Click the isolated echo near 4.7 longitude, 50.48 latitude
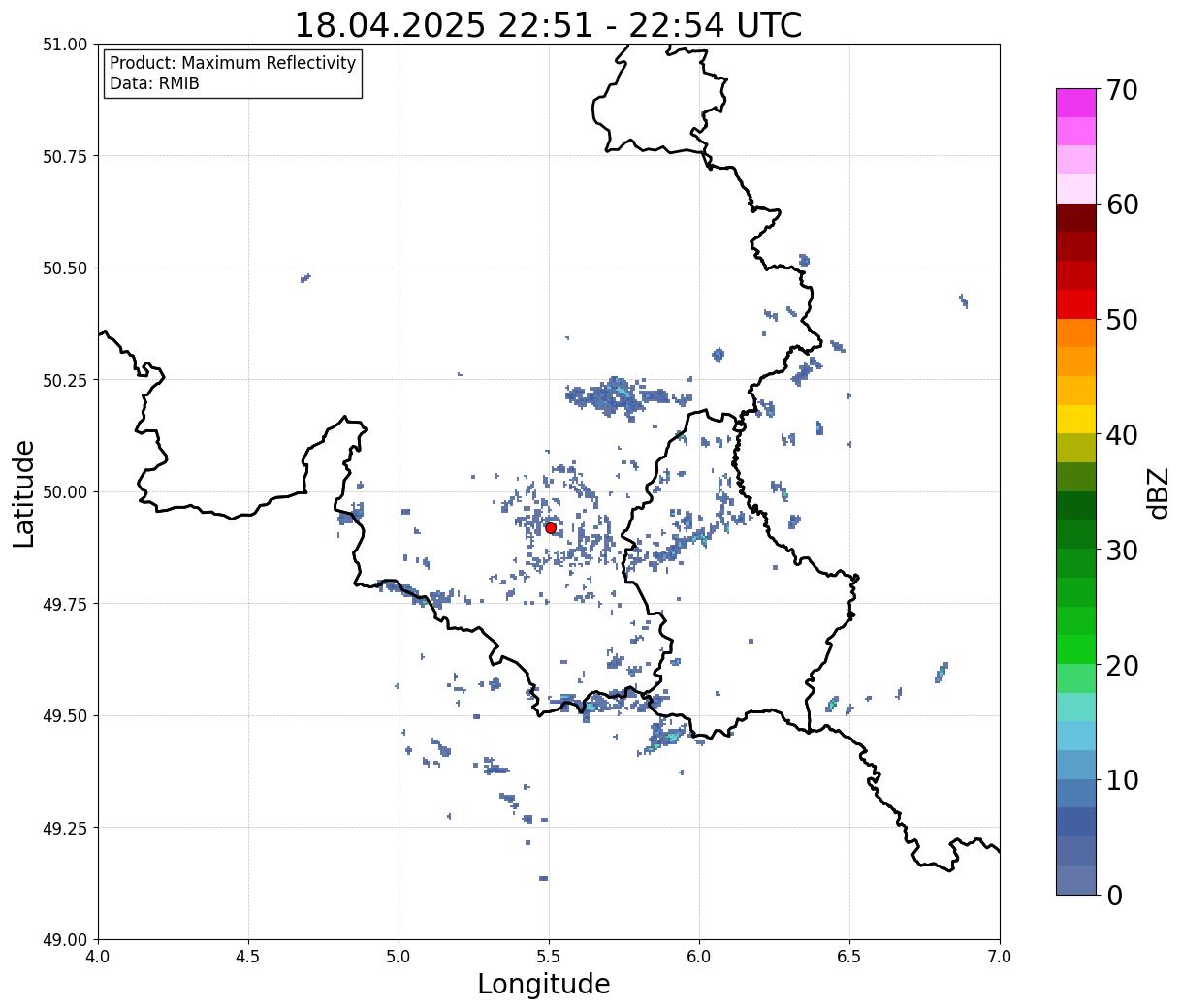The image size is (1182, 1008). pyautogui.click(x=305, y=278)
